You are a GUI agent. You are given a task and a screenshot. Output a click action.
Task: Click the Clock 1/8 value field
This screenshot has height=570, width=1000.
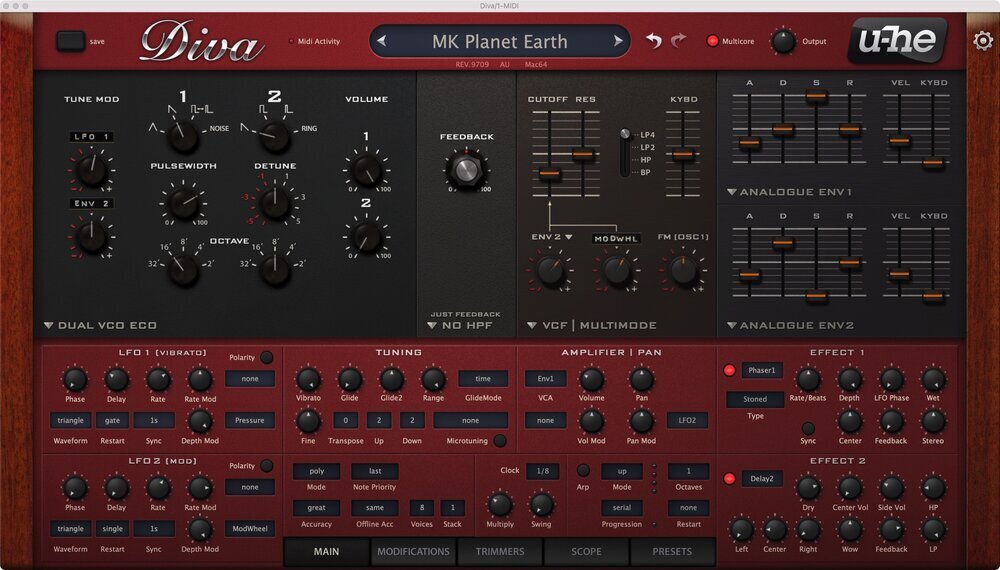(543, 471)
